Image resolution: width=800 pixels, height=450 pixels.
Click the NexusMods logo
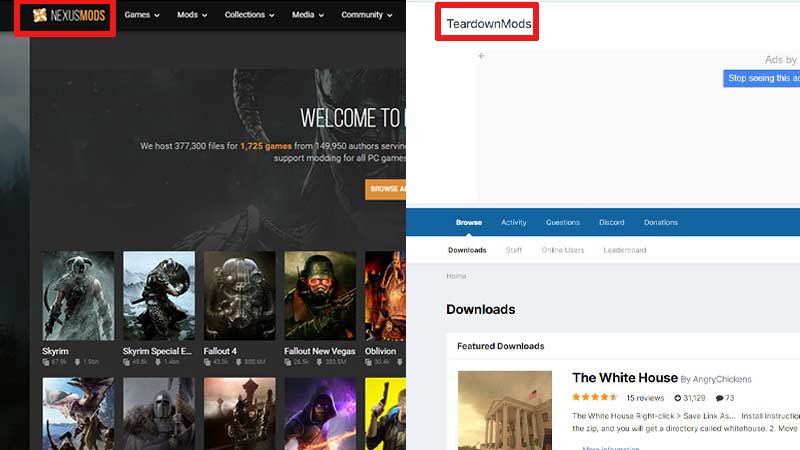[69, 15]
